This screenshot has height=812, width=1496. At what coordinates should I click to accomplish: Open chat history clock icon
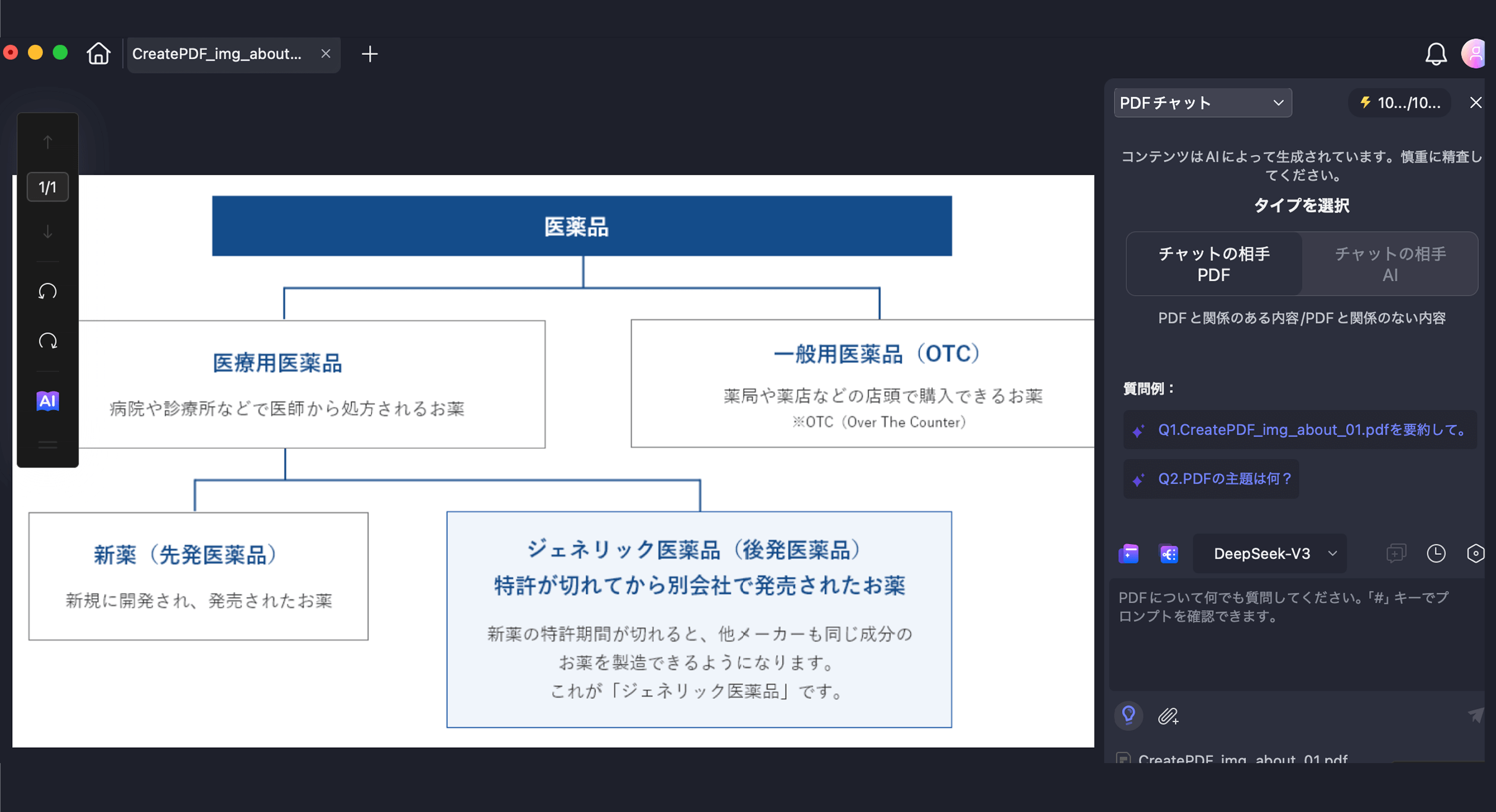pyautogui.click(x=1436, y=553)
